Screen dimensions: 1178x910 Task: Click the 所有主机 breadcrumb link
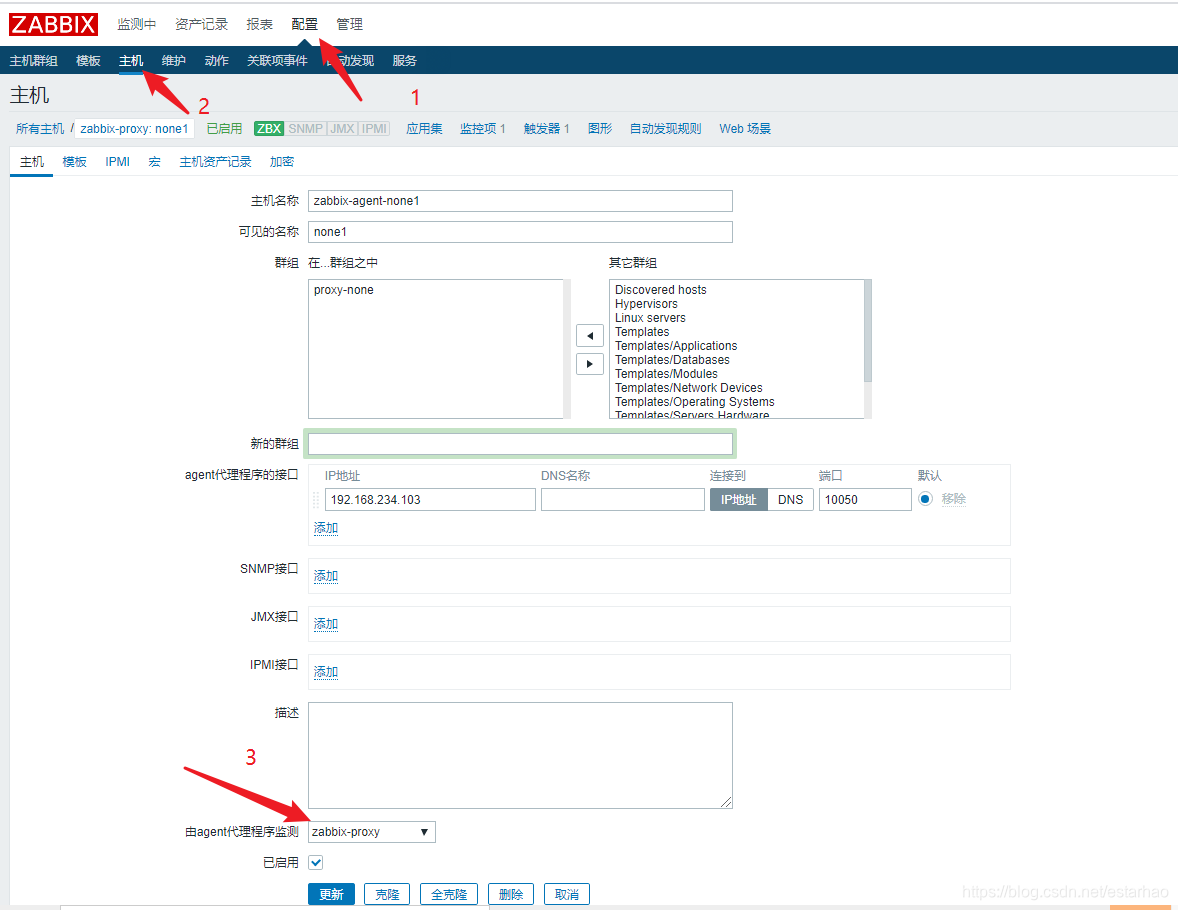(x=40, y=128)
